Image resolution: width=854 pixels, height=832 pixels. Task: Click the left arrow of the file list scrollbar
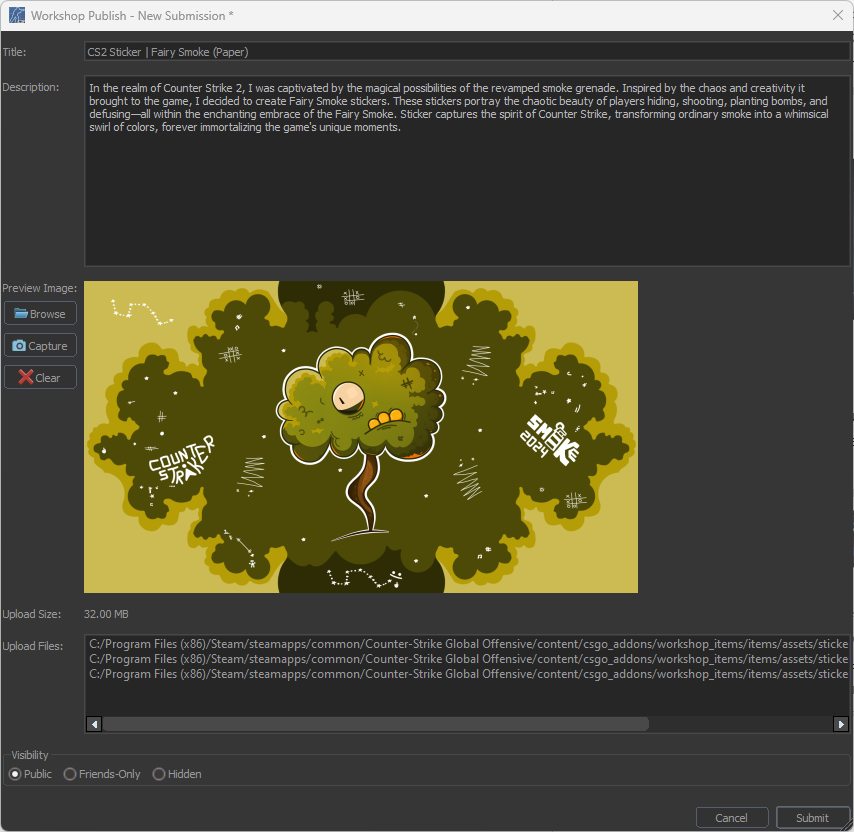[x=94, y=724]
